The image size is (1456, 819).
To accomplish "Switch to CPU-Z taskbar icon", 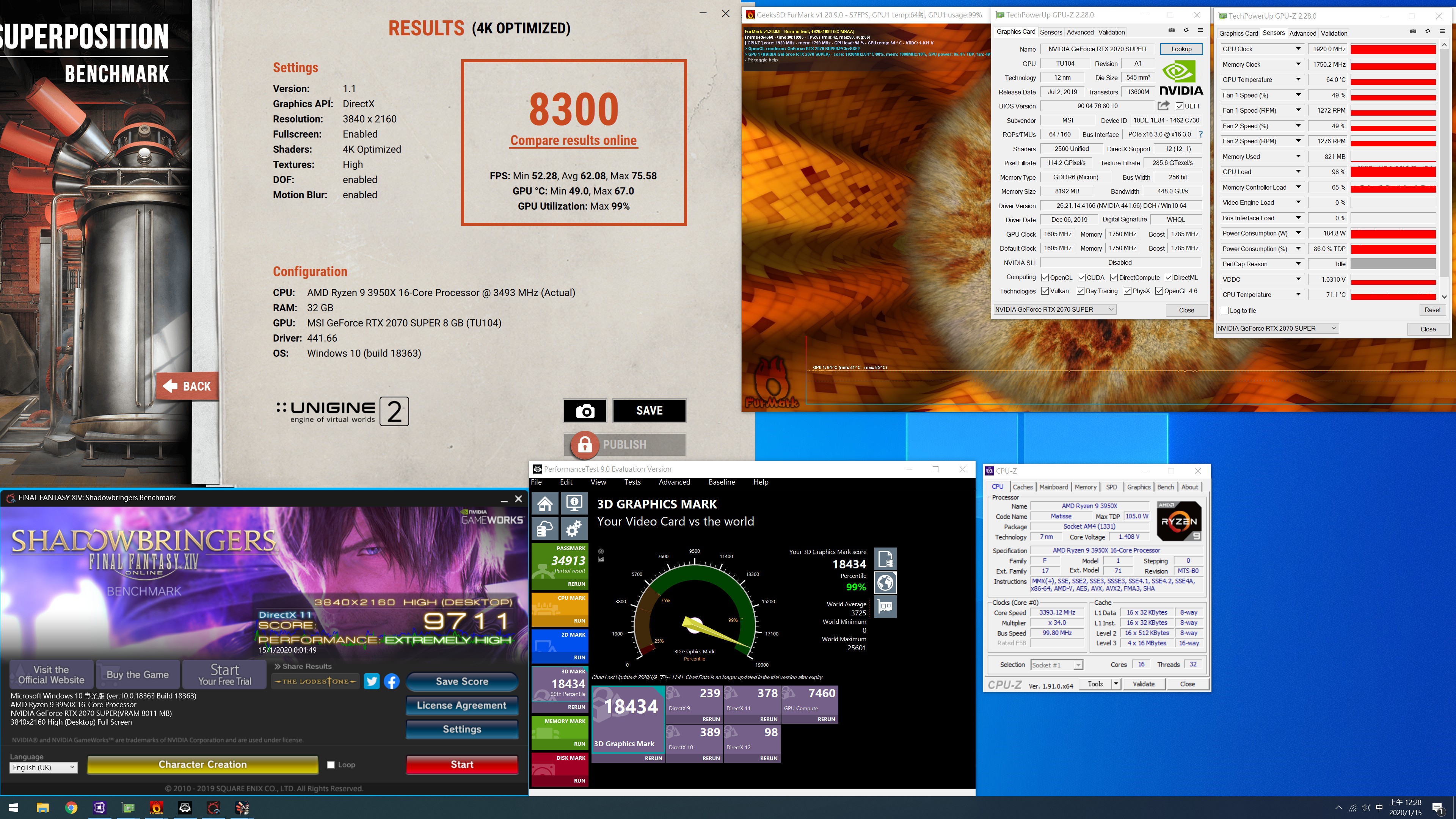I will pos(99,808).
